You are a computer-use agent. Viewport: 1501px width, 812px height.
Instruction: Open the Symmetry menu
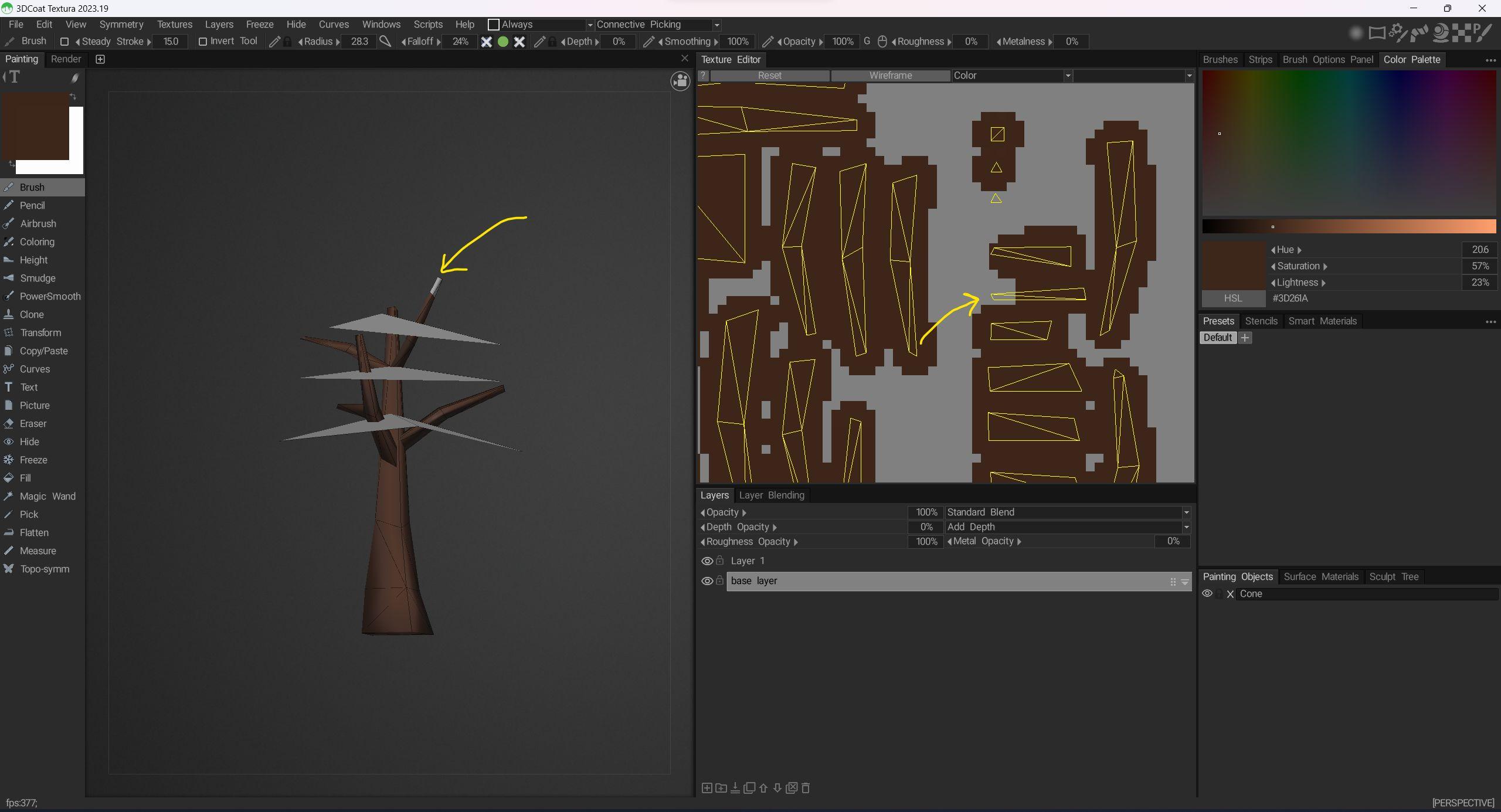pyautogui.click(x=121, y=24)
